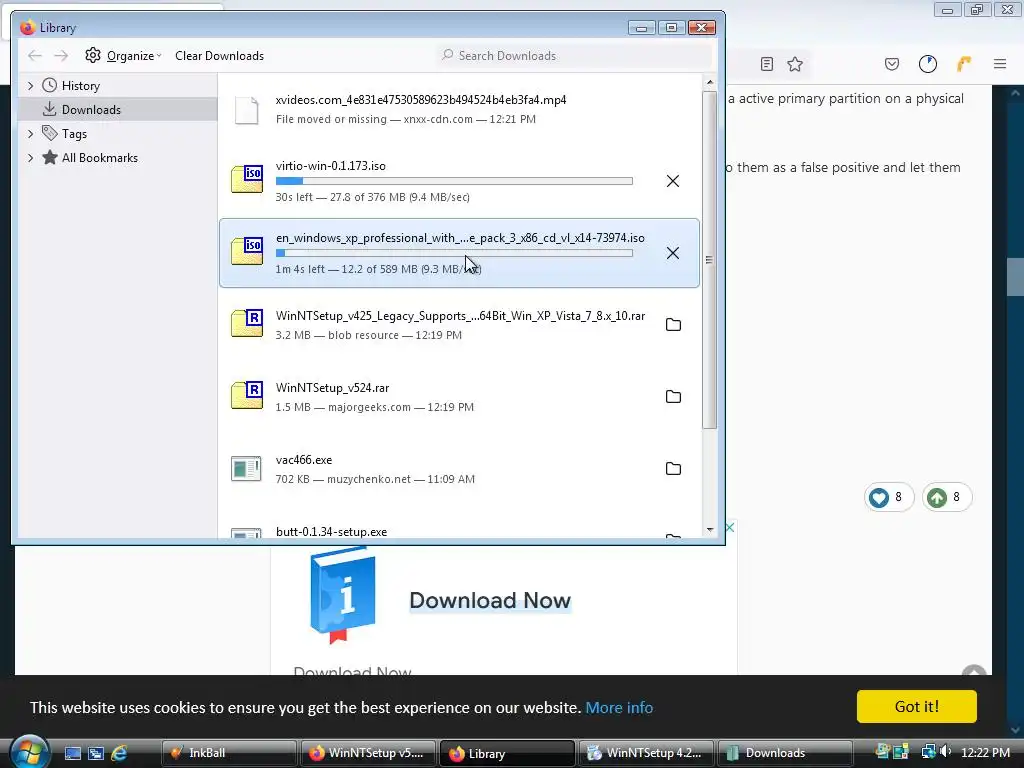1024x768 pixels.
Task: Click the Windows XP iso progress bar
Action: (x=454, y=253)
